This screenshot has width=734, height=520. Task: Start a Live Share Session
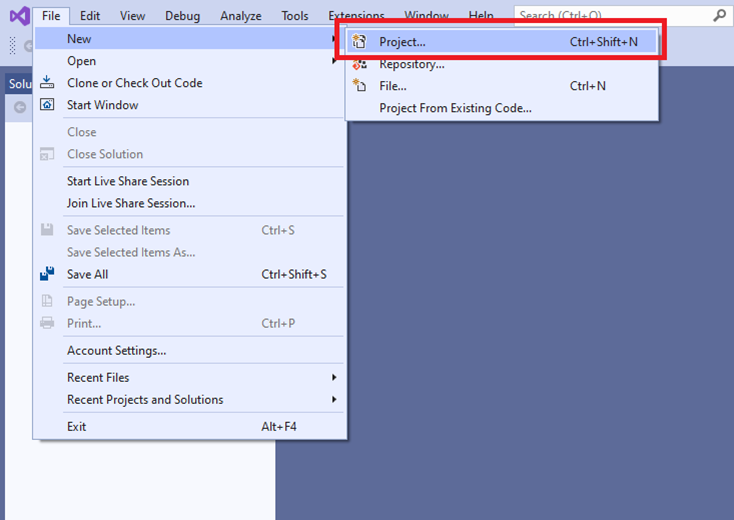(127, 181)
